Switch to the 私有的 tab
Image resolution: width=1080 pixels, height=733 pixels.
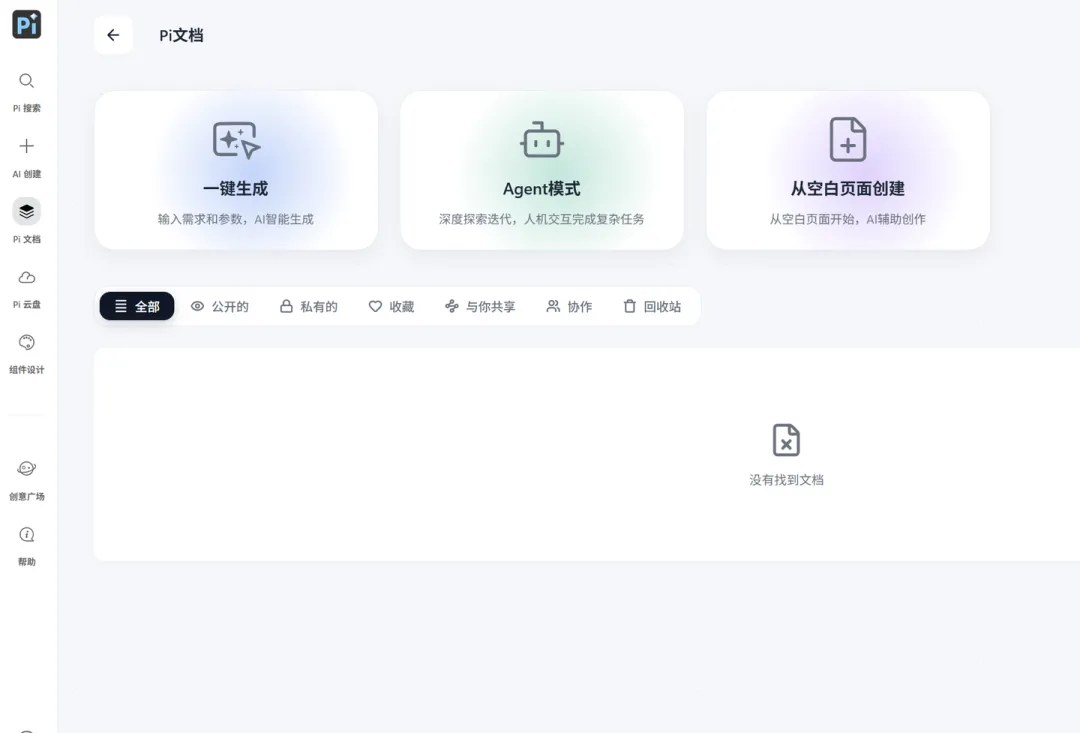[x=309, y=306]
